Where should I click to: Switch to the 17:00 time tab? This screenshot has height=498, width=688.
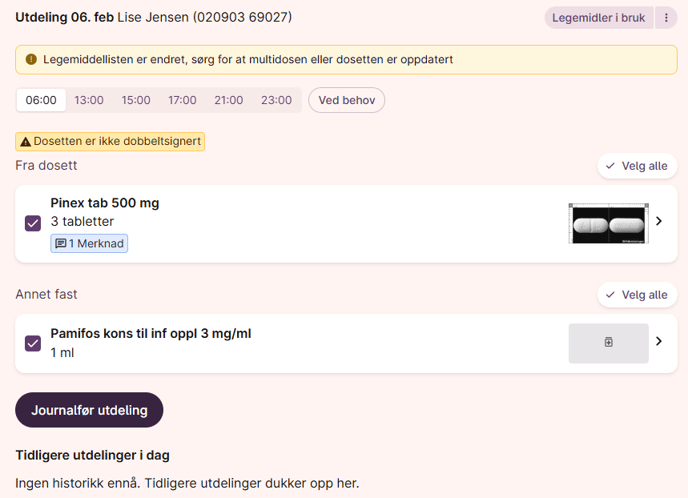(x=183, y=100)
